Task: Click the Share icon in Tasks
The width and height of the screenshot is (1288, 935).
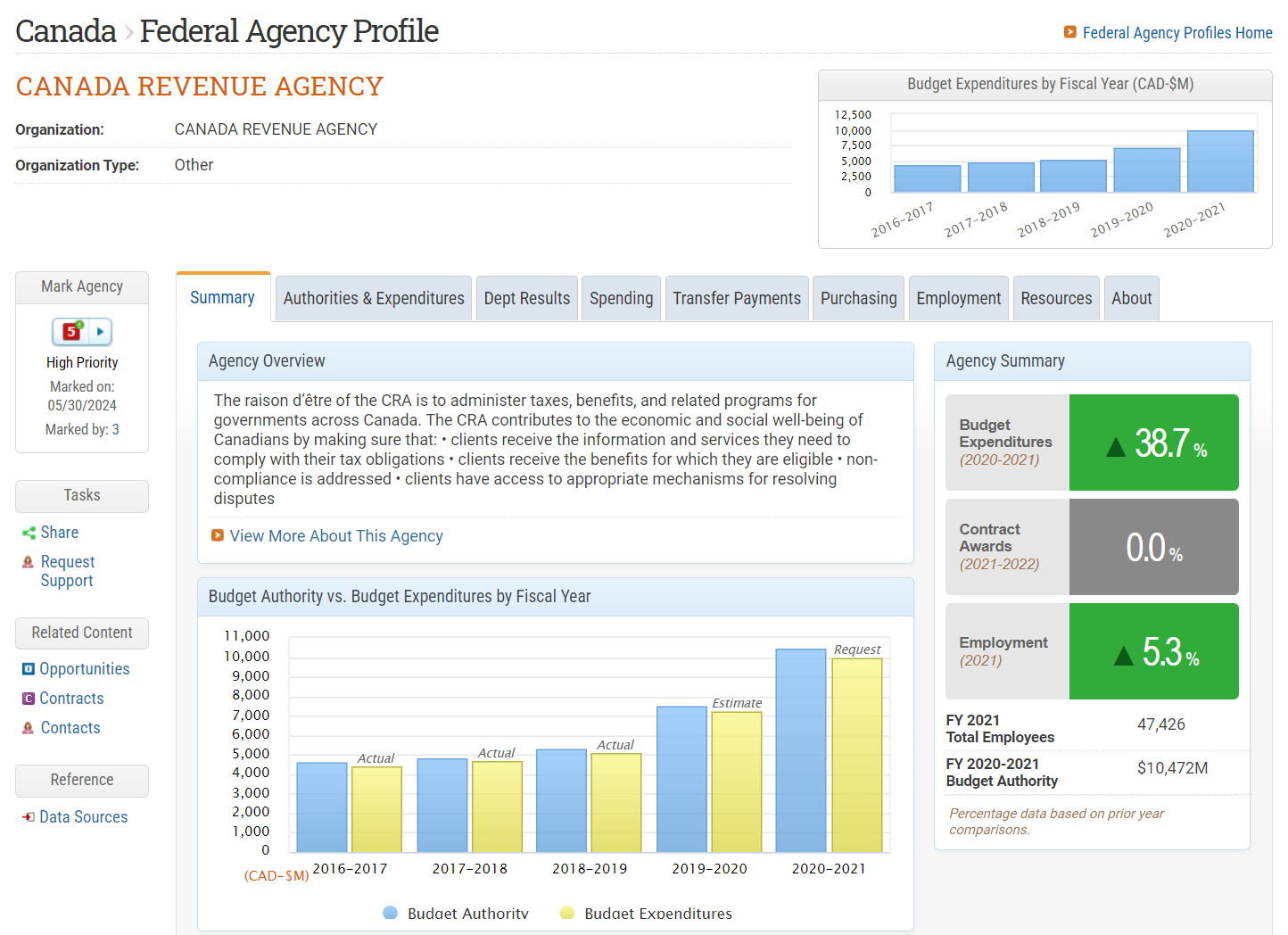Action: tap(29, 534)
